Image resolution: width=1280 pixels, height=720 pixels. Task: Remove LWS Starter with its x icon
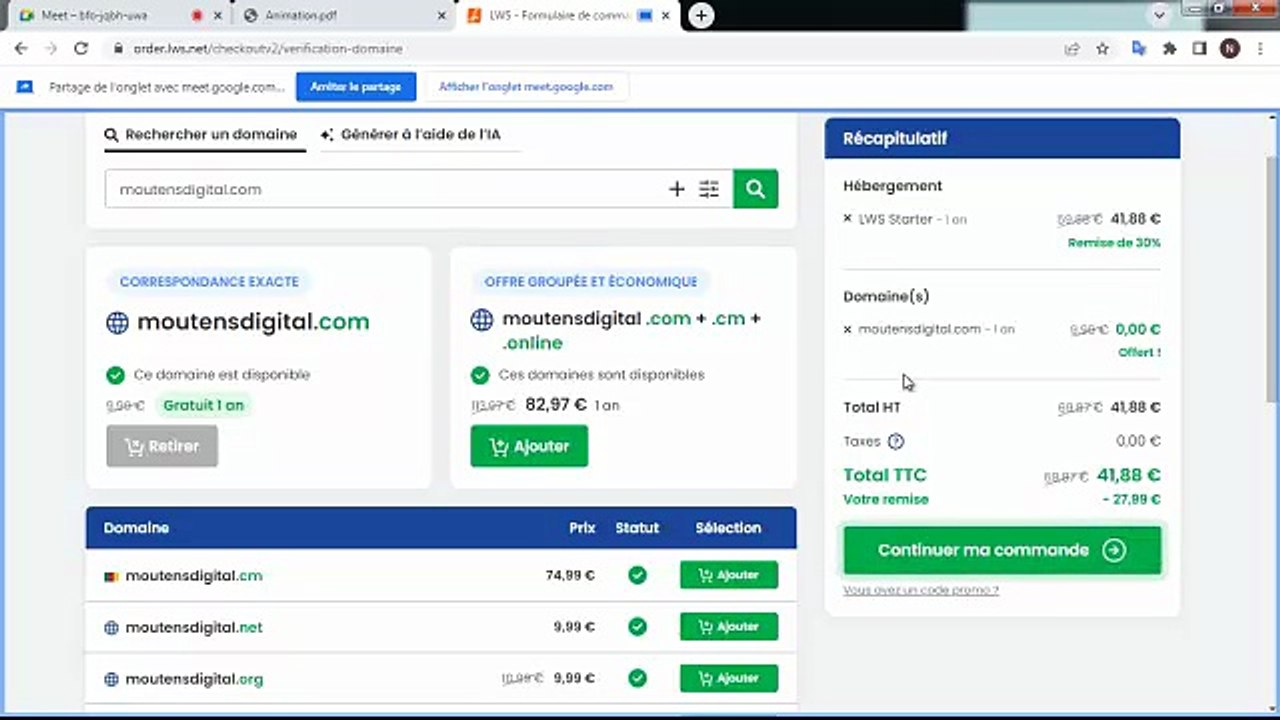coord(848,219)
